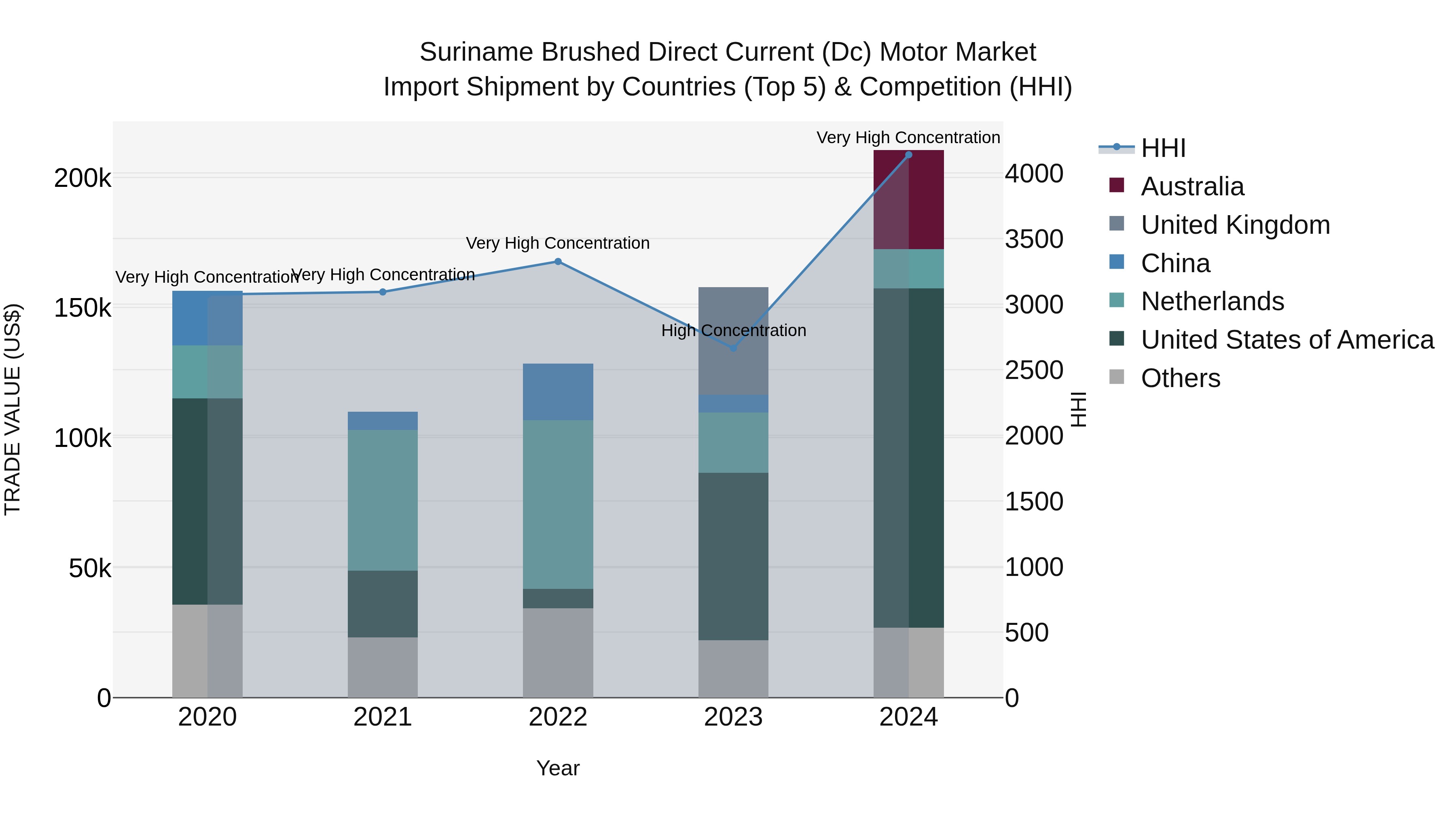Viewport: 1456px width, 819px height.
Task: Click the 200k left axis tick label
Action: (x=83, y=179)
